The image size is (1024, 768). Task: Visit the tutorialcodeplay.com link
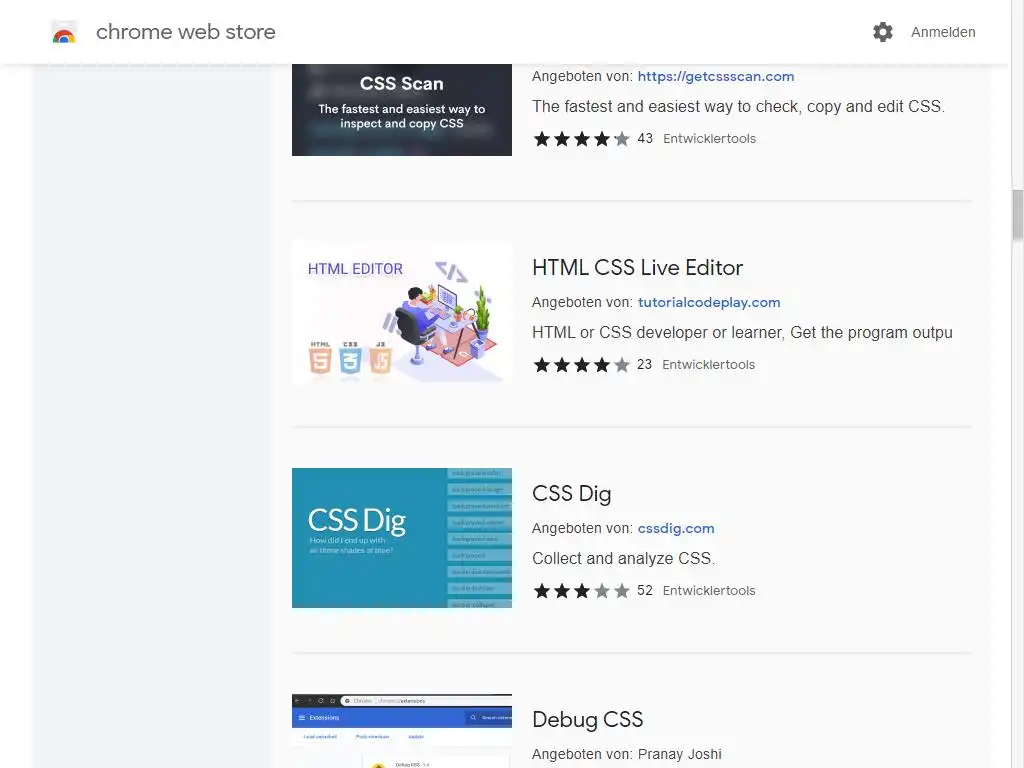[x=709, y=302]
